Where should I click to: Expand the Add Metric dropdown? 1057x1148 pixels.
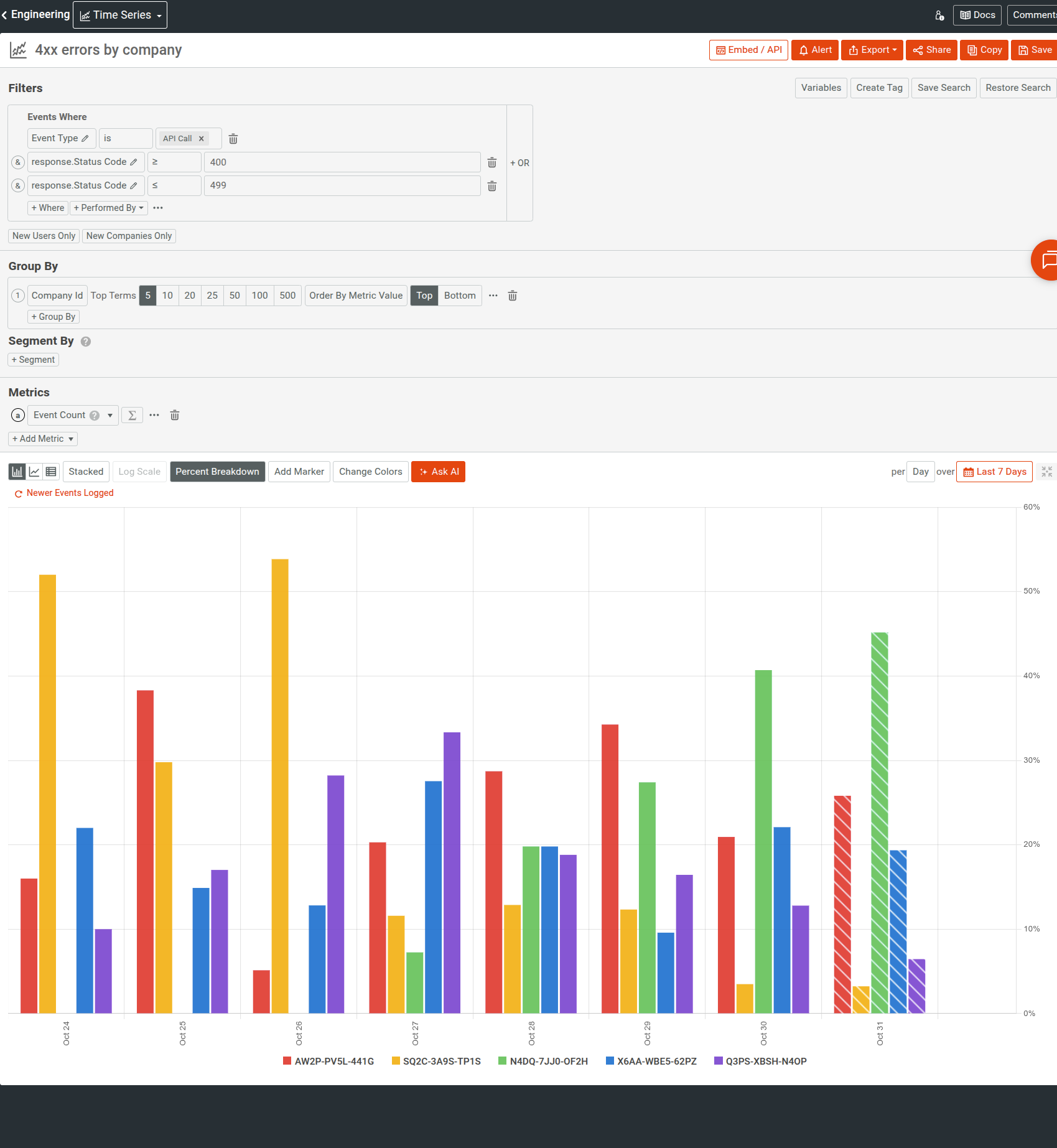(42, 439)
